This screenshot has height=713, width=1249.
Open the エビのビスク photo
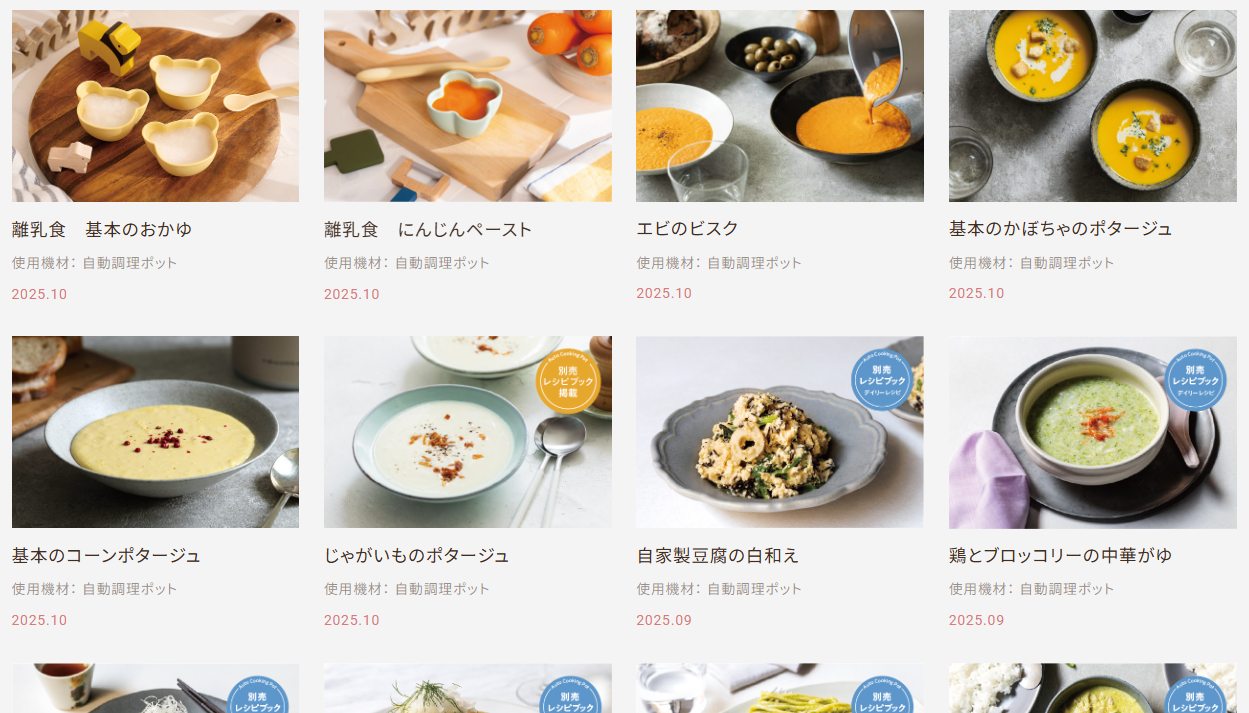coord(780,106)
